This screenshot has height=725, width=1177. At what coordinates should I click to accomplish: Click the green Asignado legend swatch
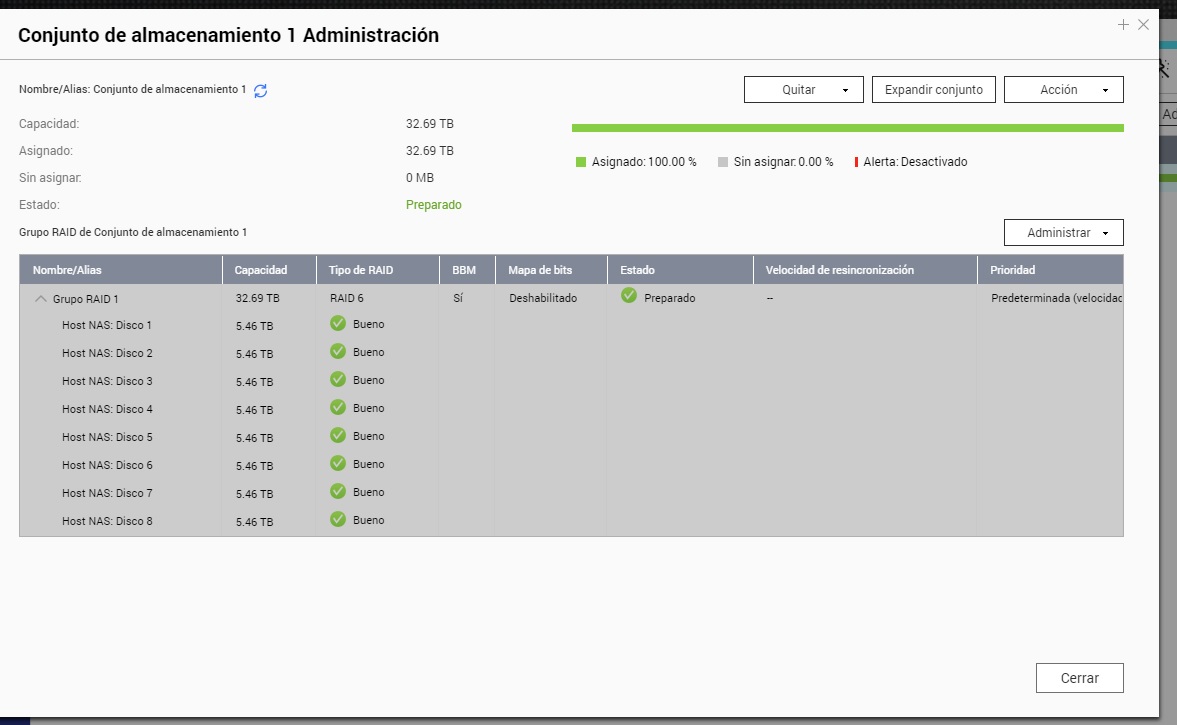[x=581, y=162]
